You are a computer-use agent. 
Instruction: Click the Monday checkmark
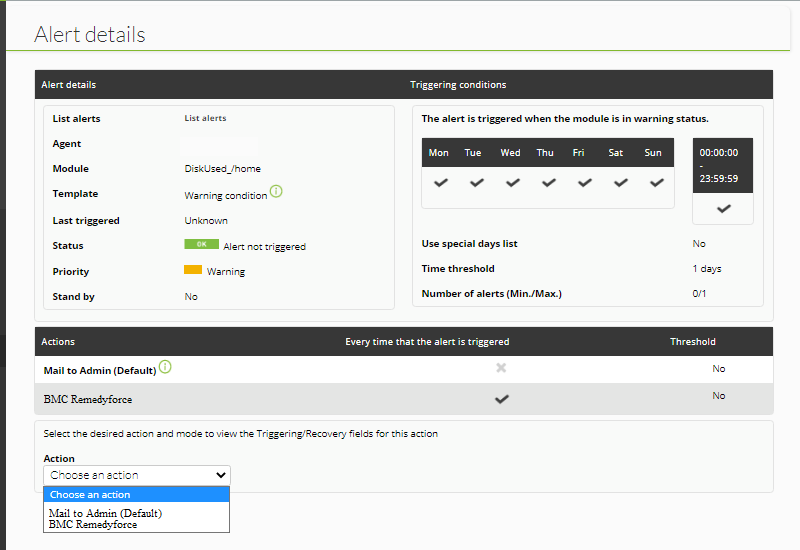tap(441, 183)
